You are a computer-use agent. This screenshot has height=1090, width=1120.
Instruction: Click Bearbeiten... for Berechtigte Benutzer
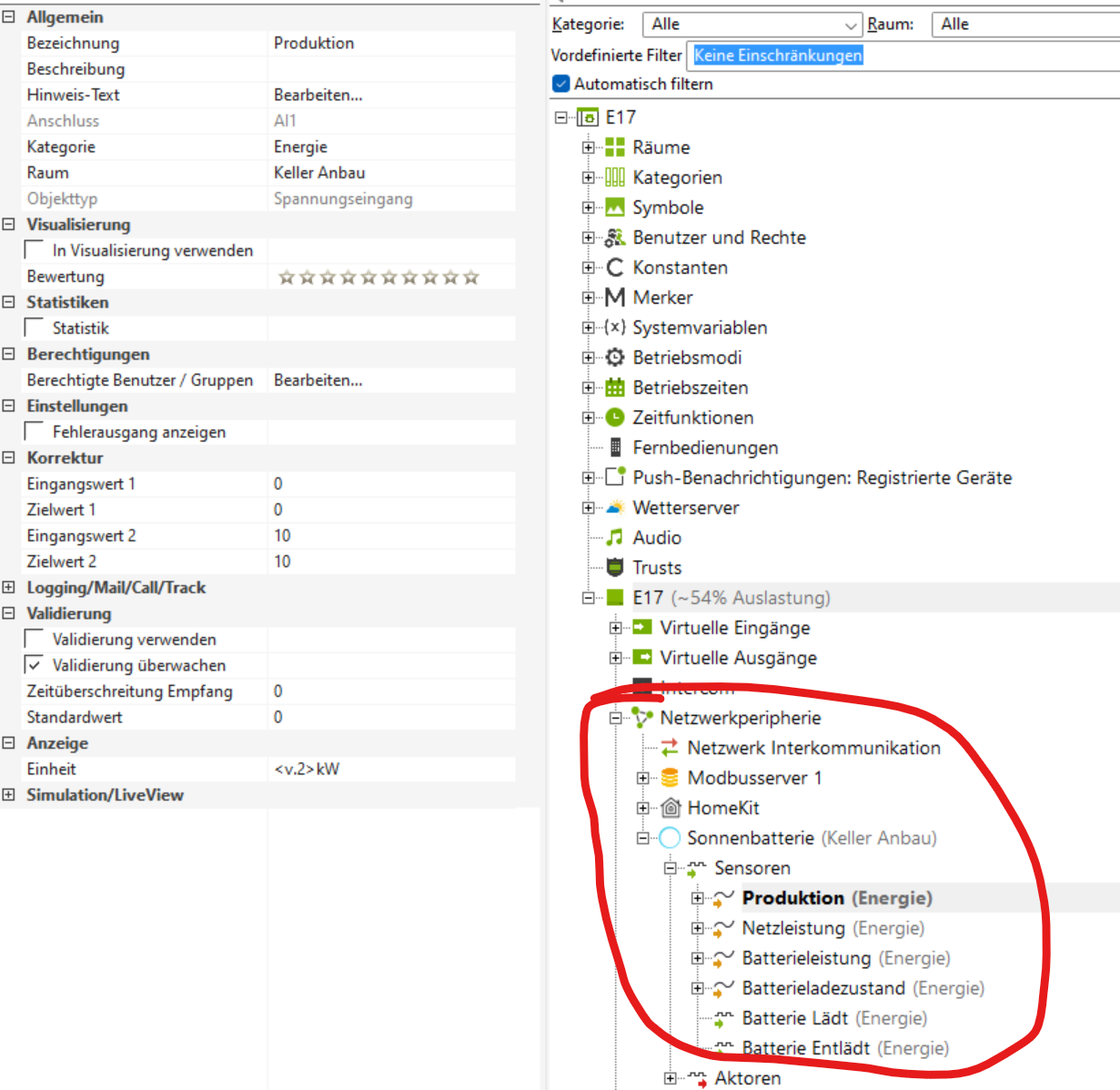pos(318,380)
